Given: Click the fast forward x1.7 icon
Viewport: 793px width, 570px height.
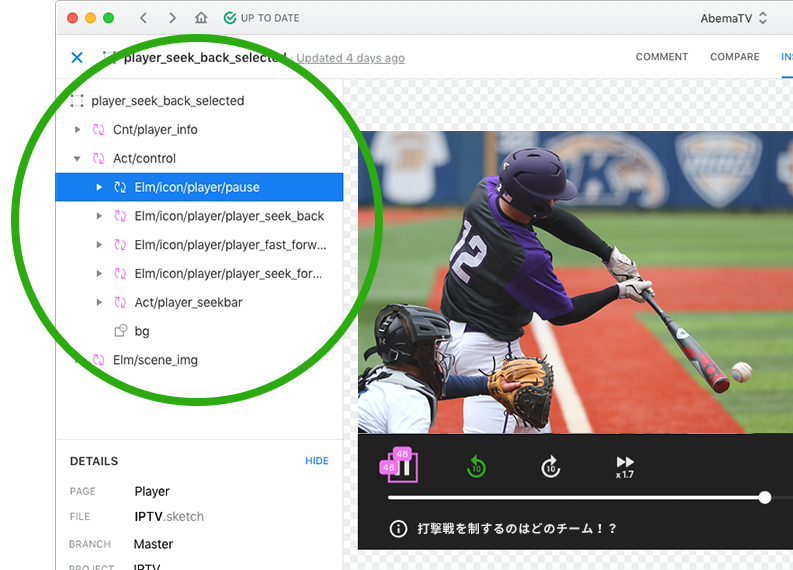Looking at the screenshot, I should [x=625, y=467].
